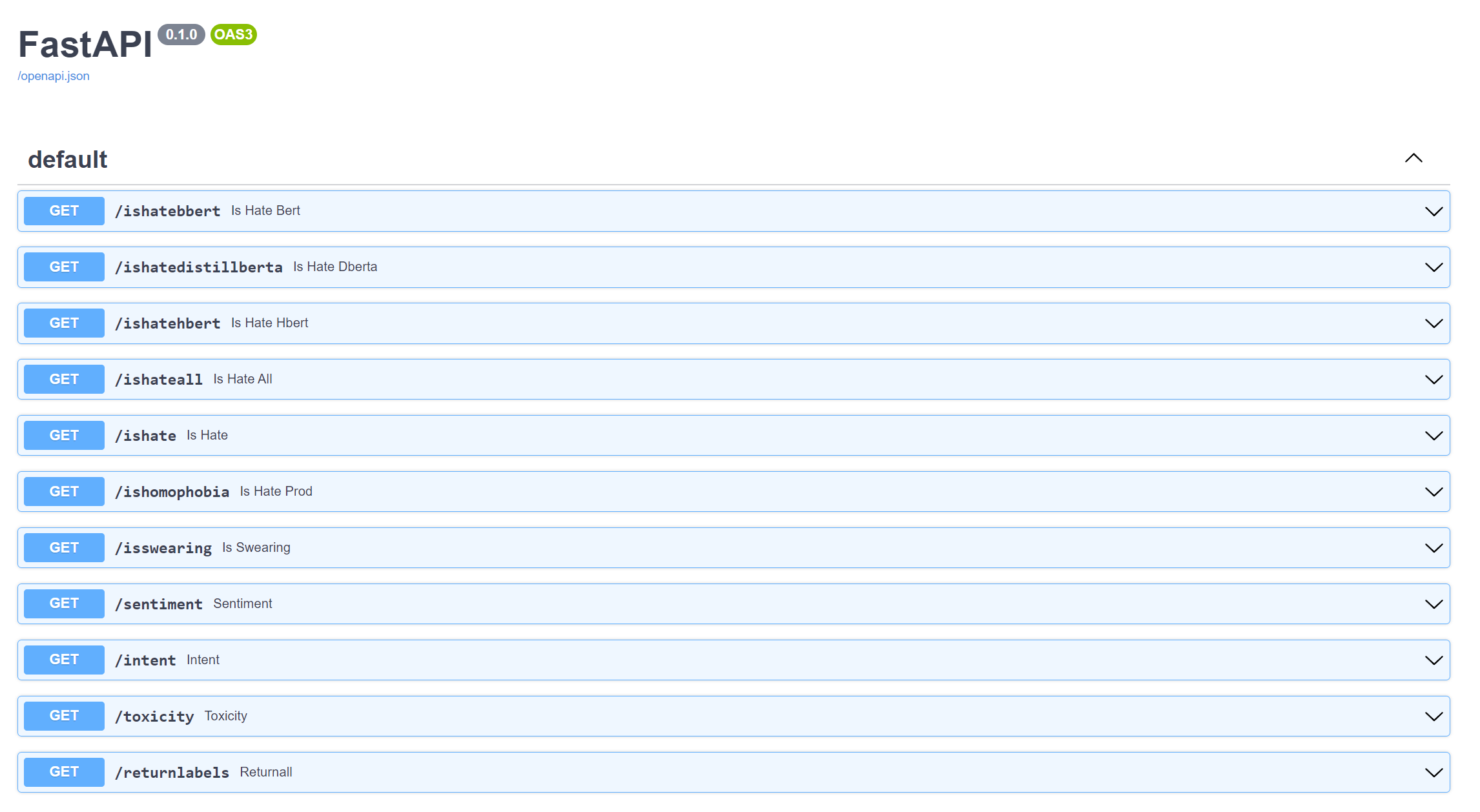Open the /openapi.json link
This screenshot has width=1480, height=812.
coord(54,76)
